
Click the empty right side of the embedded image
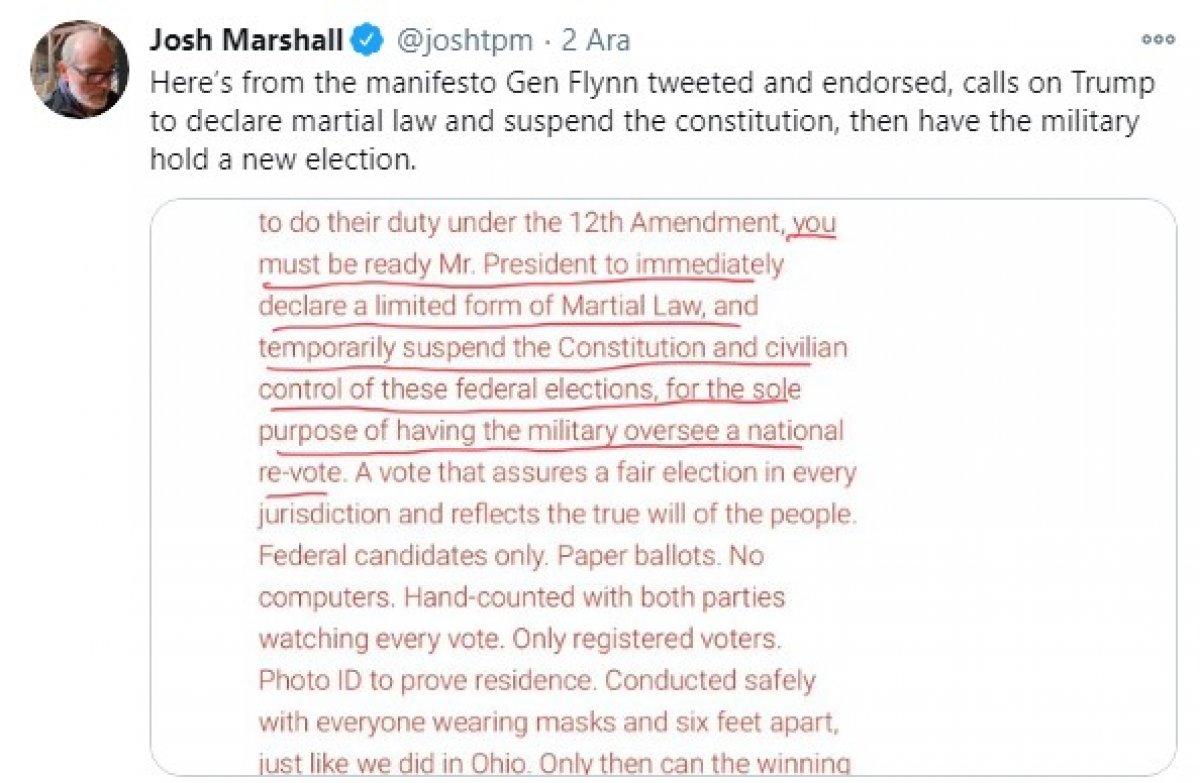[x=1010, y=480]
